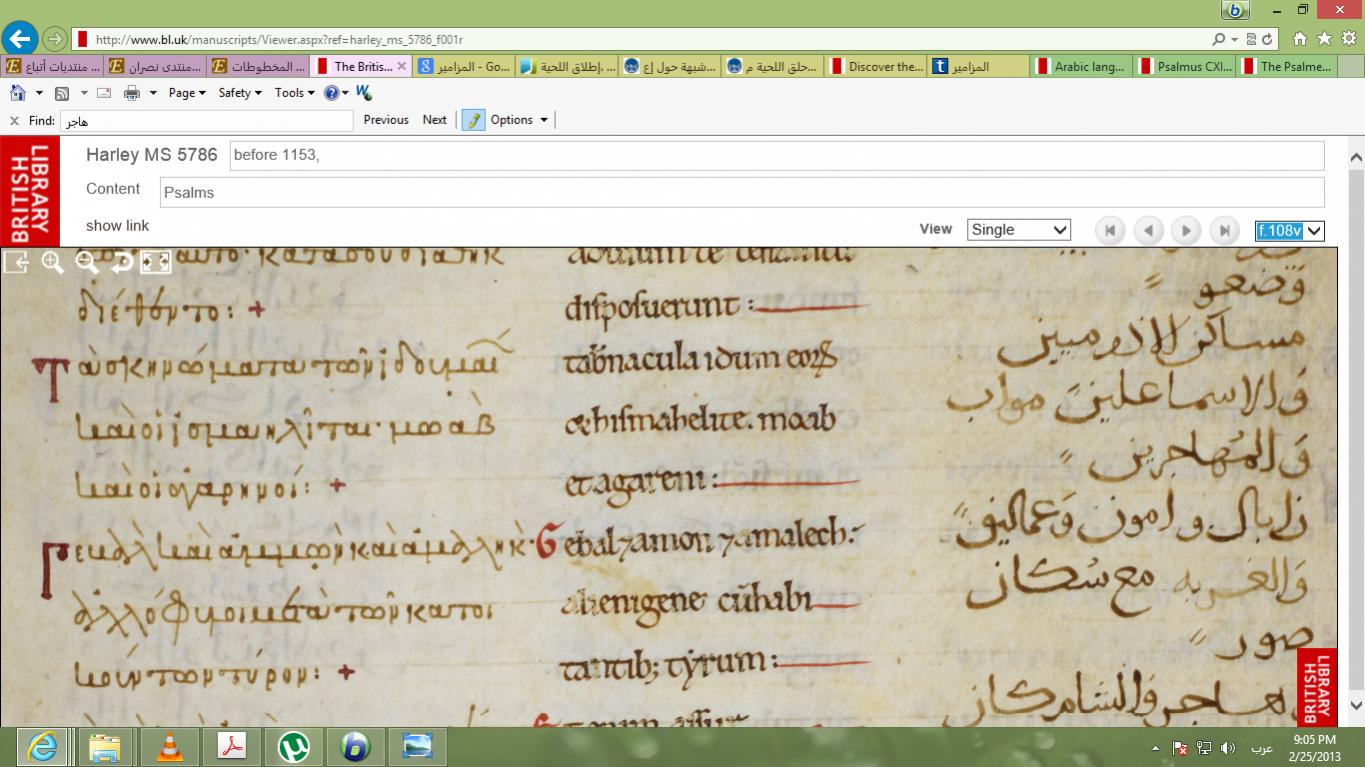Open the View mode Single dropdown
The width and height of the screenshot is (1365, 767).
[x=1018, y=230]
